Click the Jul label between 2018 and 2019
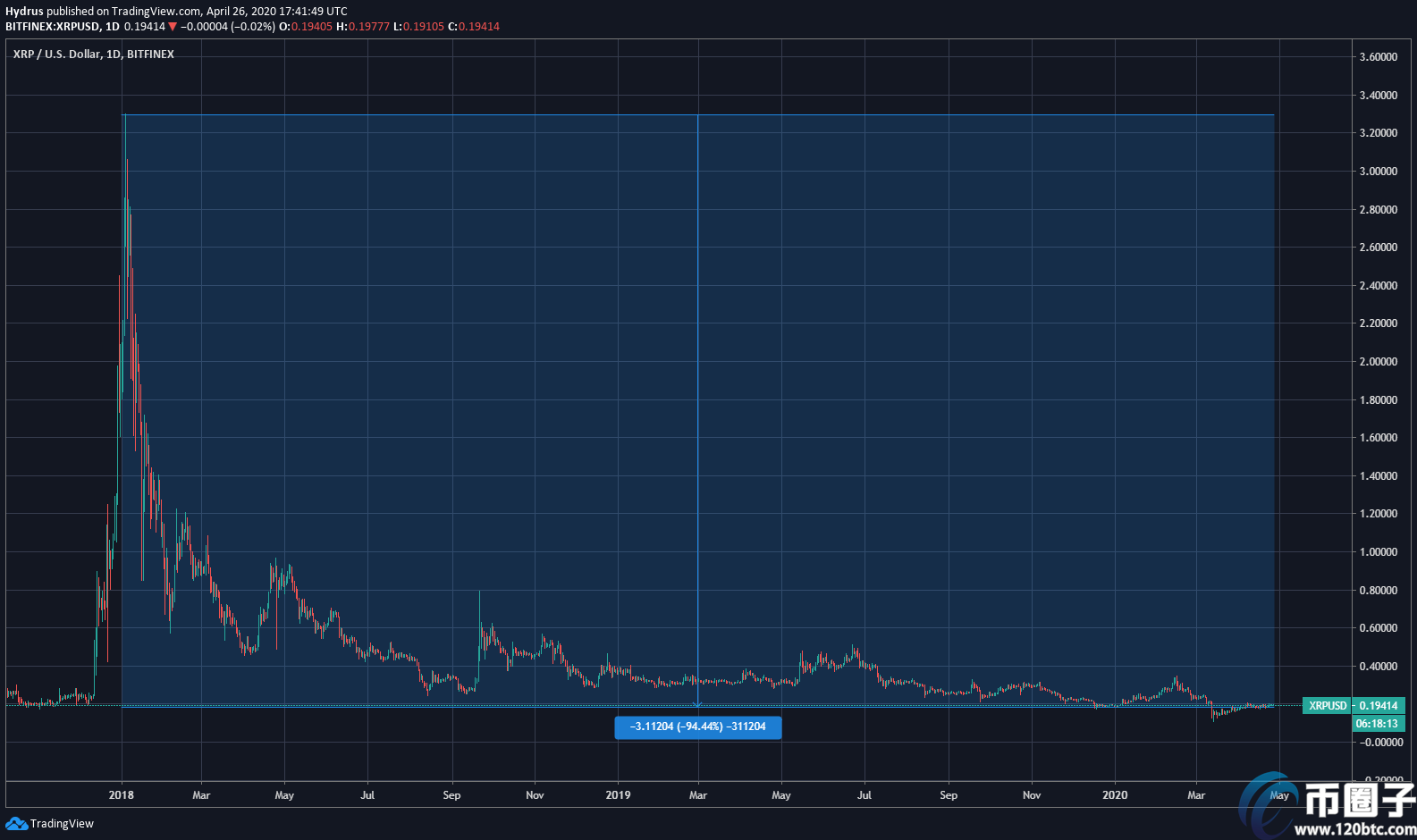Viewport: 1417px width, 840px height. click(367, 795)
